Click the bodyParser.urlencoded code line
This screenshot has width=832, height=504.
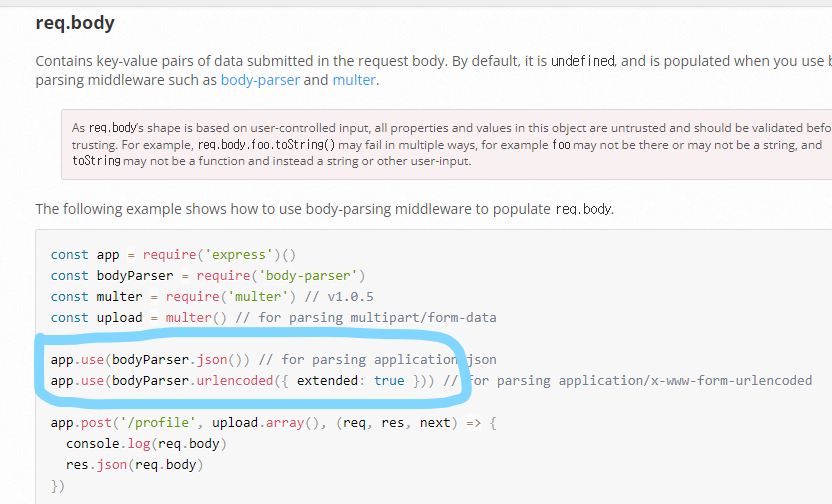[x=431, y=380]
